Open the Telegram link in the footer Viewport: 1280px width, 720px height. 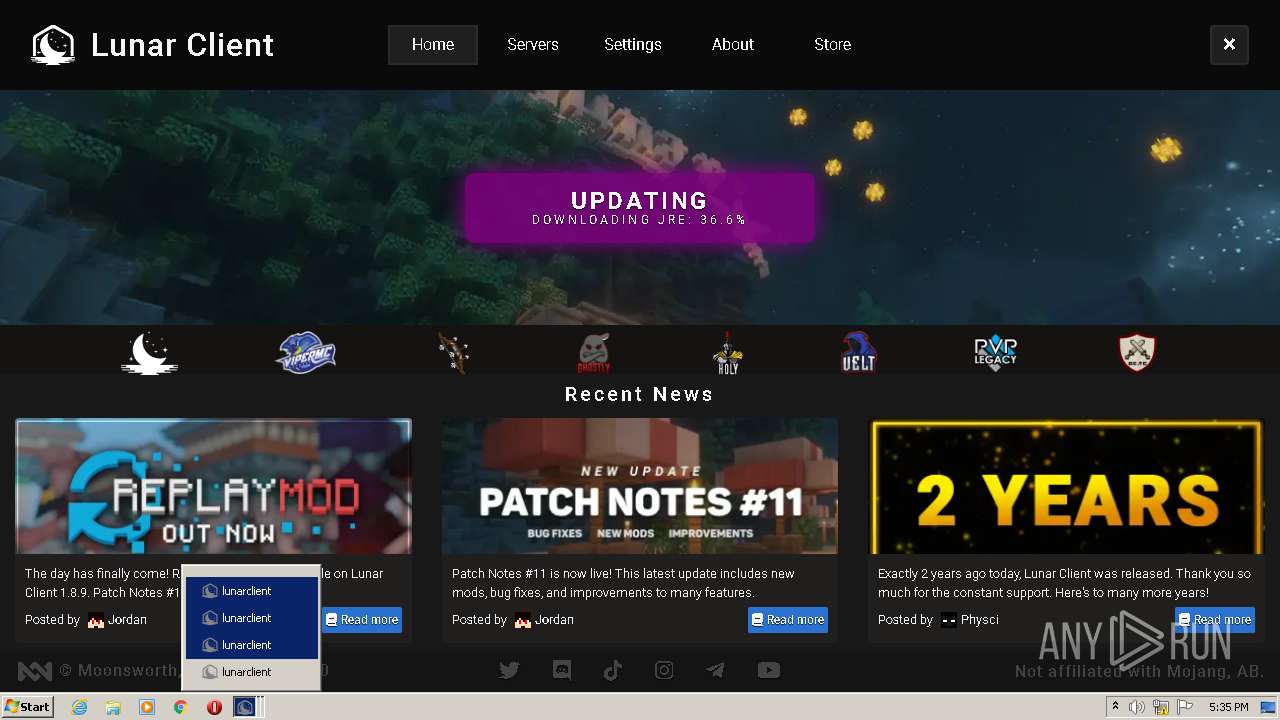pos(716,671)
